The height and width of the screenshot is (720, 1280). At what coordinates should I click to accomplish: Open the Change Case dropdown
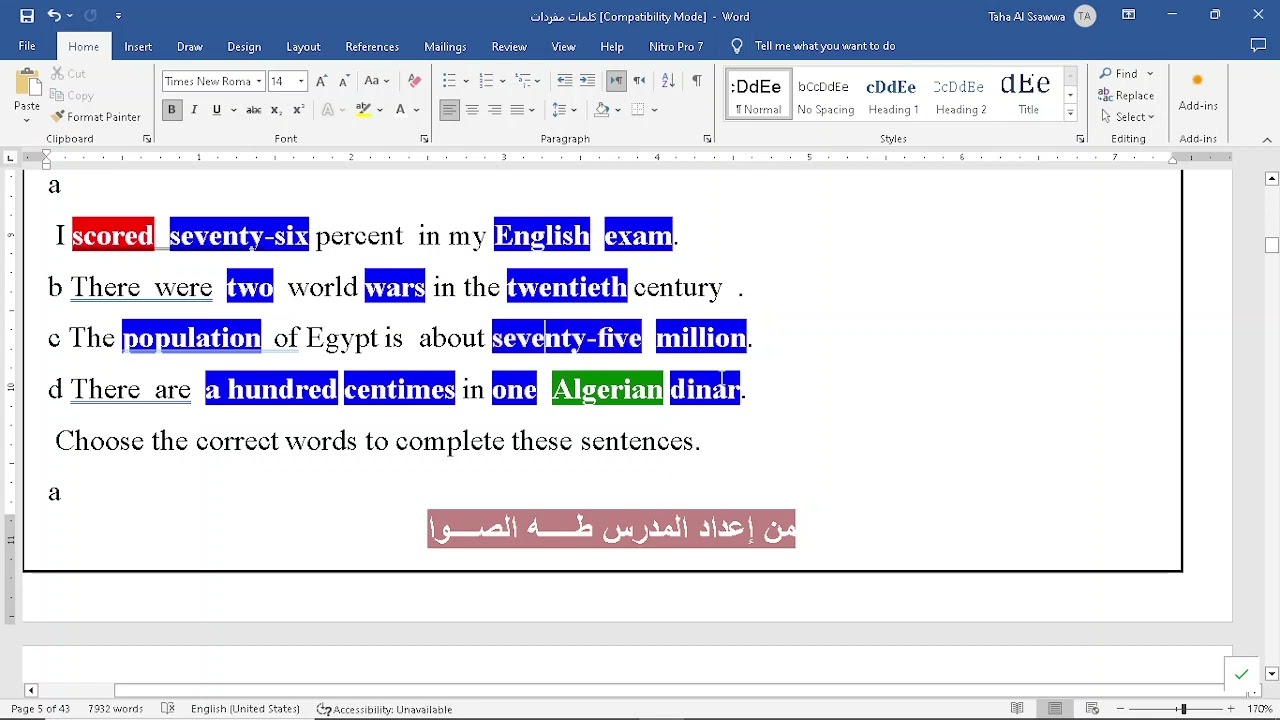(377, 81)
